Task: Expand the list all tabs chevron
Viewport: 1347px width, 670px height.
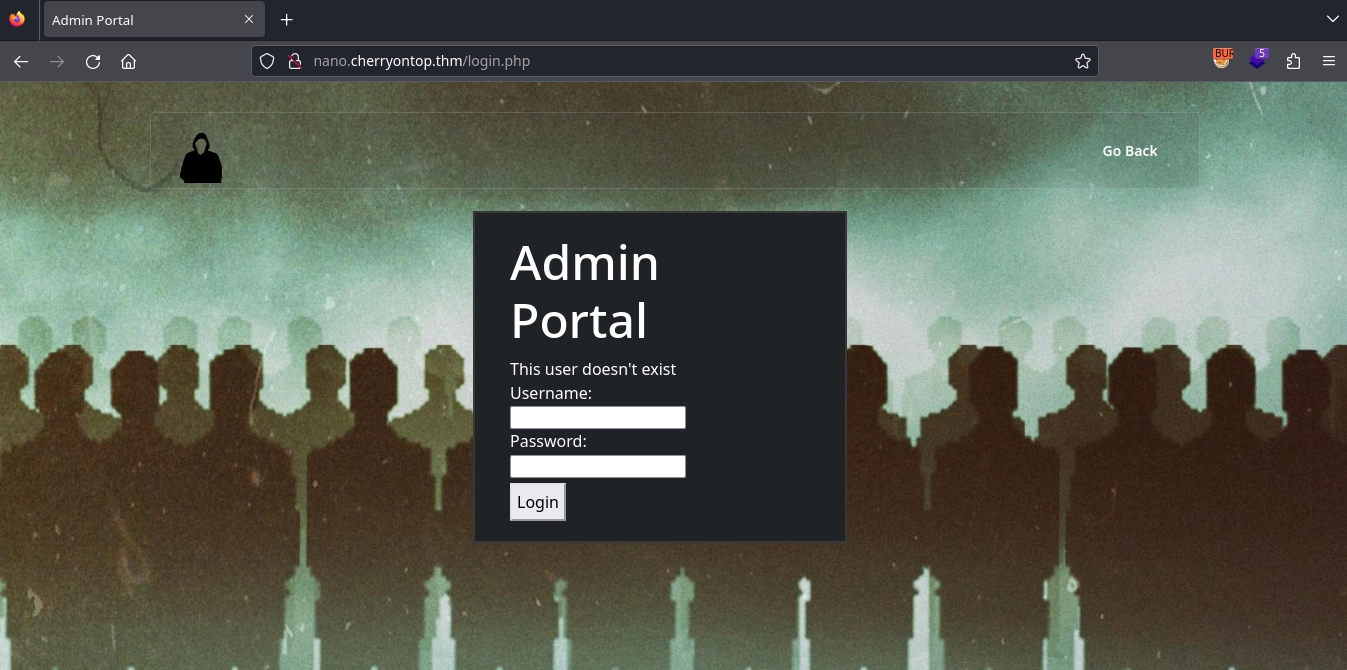Action: (x=1332, y=19)
